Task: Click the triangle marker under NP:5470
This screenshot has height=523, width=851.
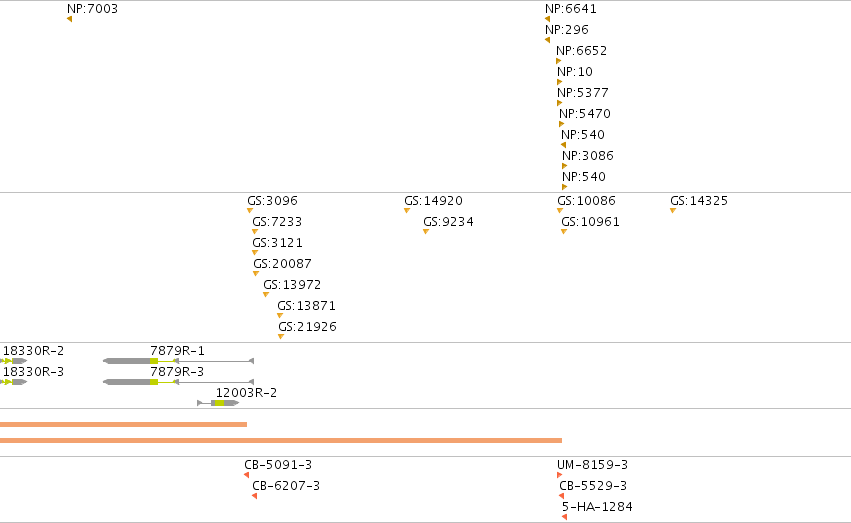Action: click(x=561, y=124)
